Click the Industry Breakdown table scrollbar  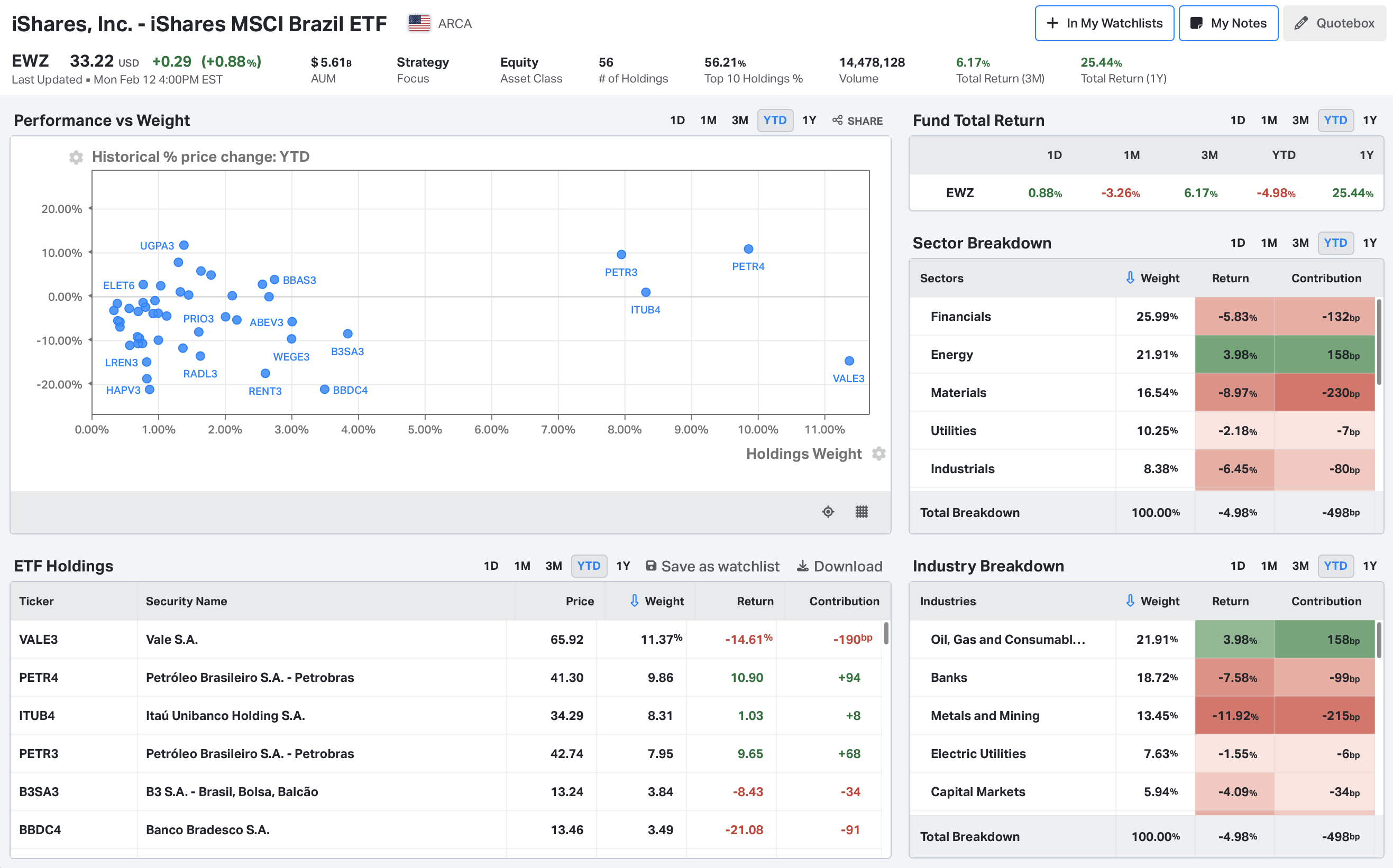(x=1379, y=640)
